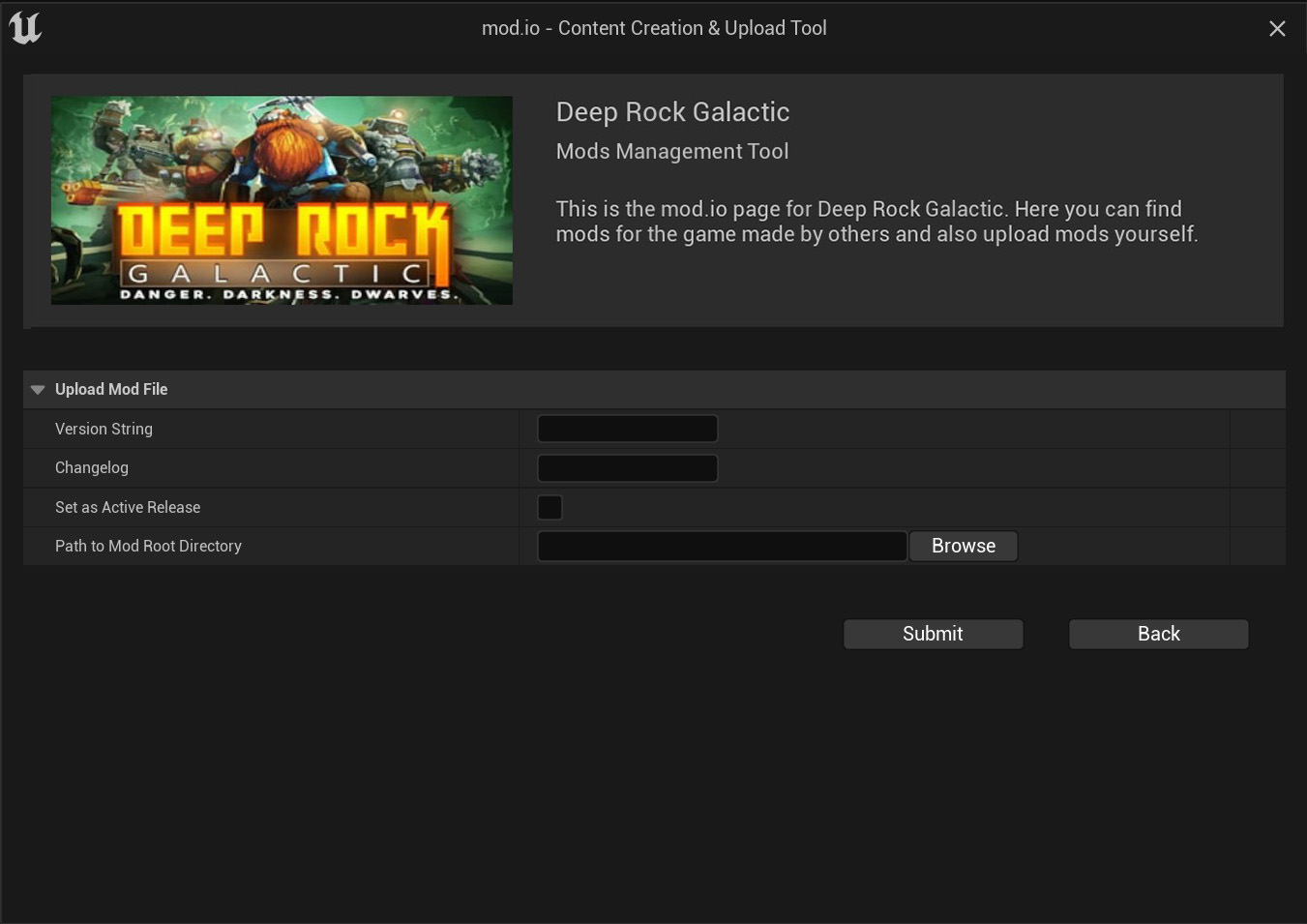Click the Deep Rock Galactic title text
Image resolution: width=1307 pixels, height=924 pixels.
coord(672,112)
